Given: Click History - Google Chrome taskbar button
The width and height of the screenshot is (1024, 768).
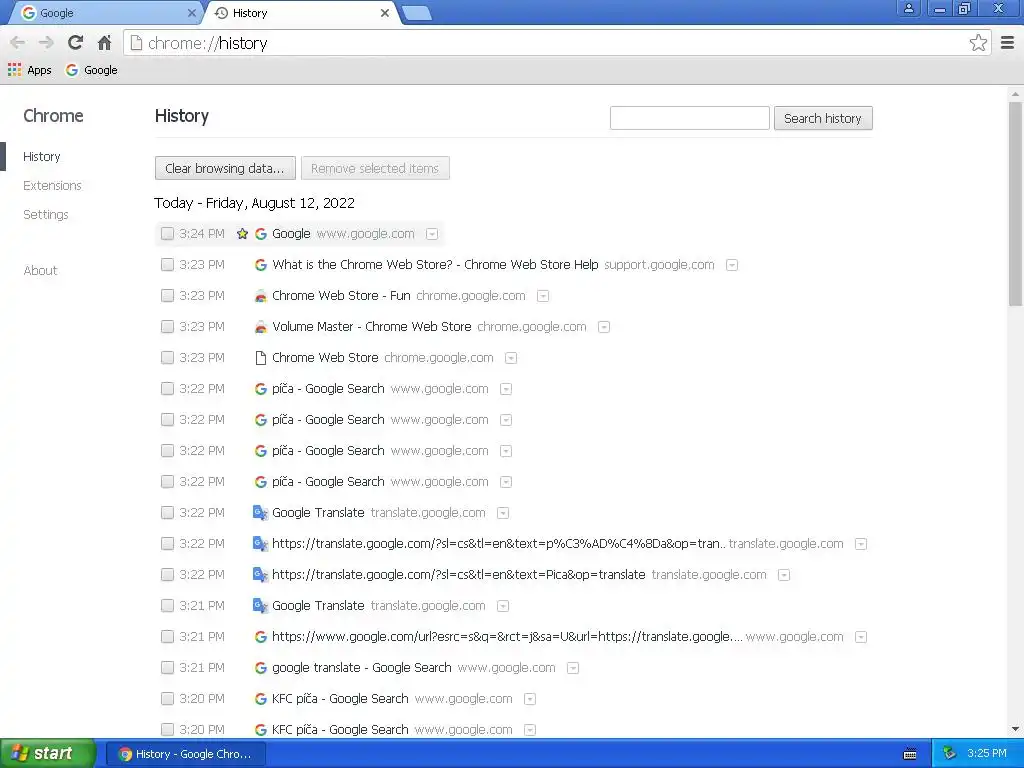Looking at the screenshot, I should click(x=186, y=754).
